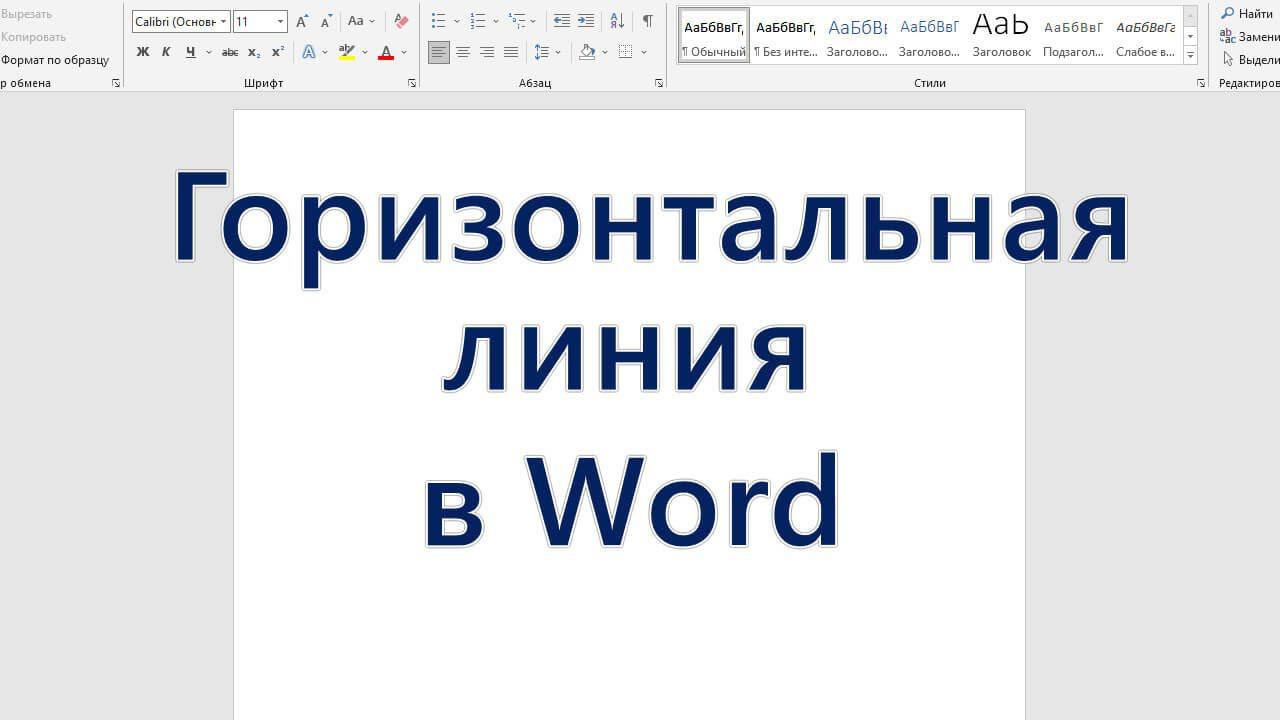Click Формат по образцу
The height and width of the screenshot is (720, 1280).
click(55, 60)
